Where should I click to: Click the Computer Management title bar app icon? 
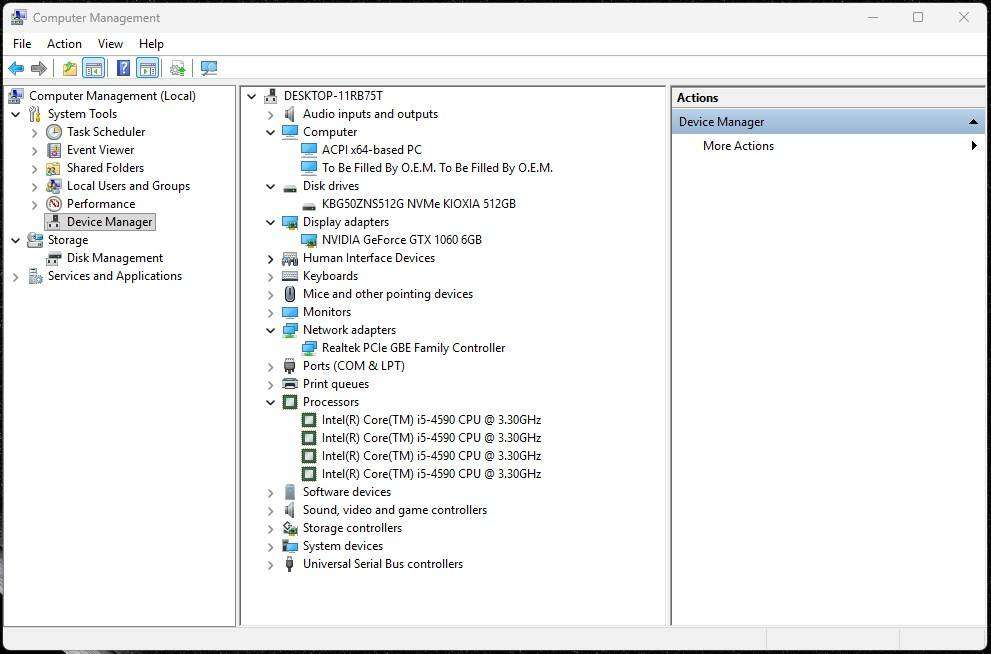pyautogui.click(x=18, y=18)
